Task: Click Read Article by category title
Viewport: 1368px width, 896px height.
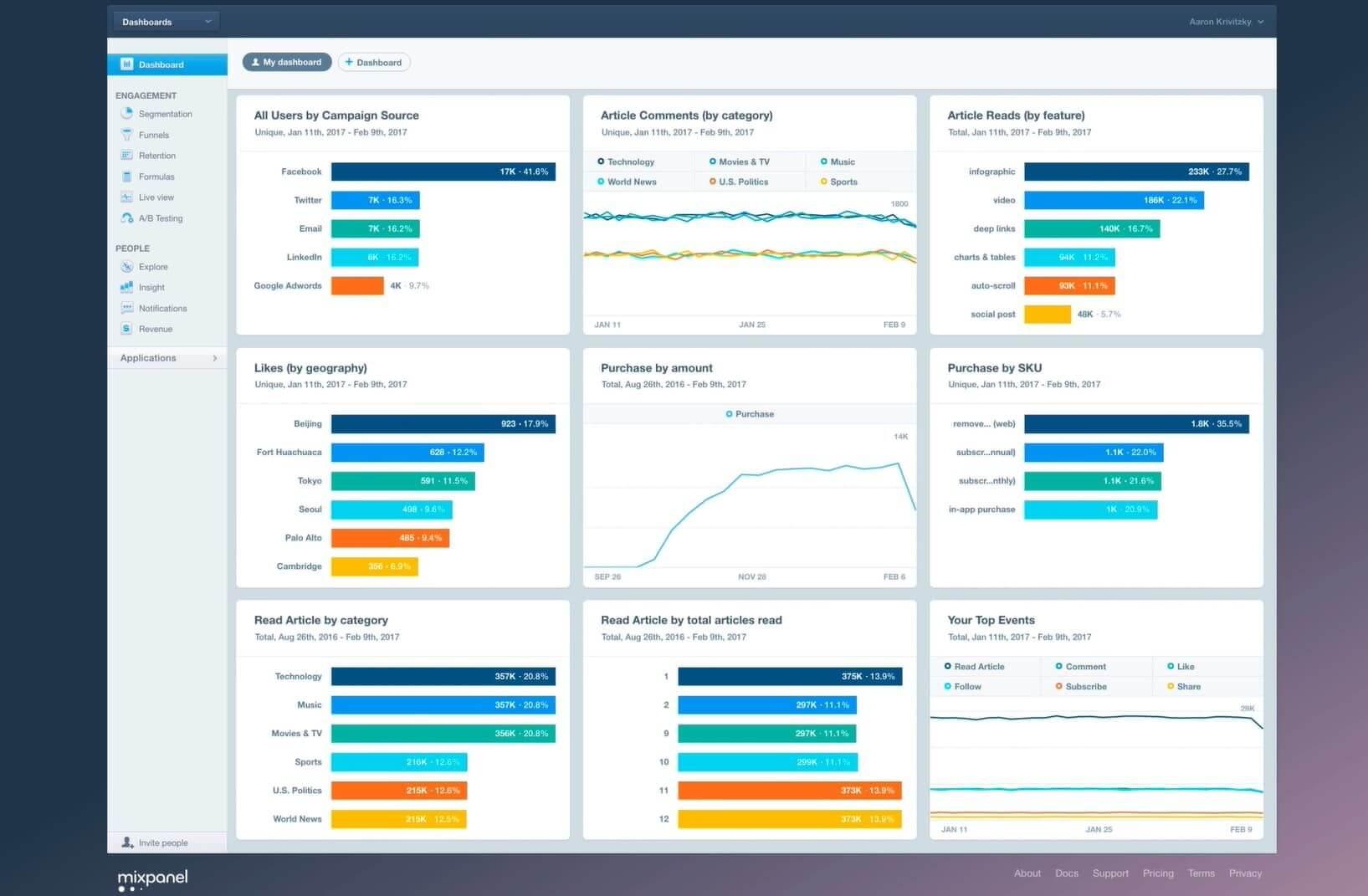Action: pos(321,621)
